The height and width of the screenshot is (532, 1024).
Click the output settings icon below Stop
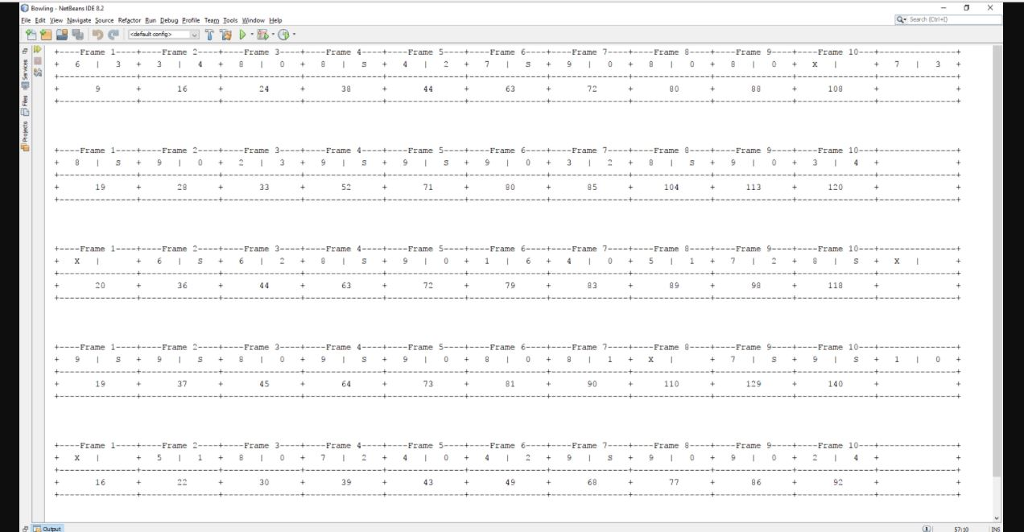38,72
